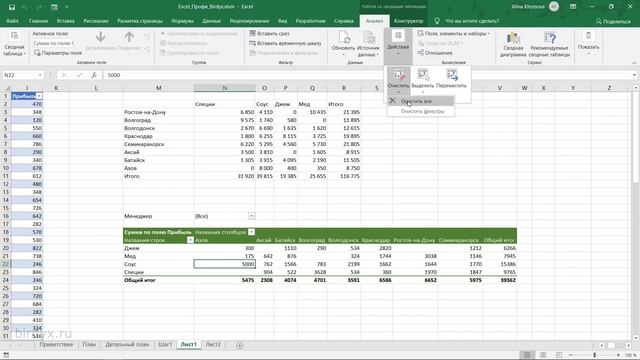Open Параметры поля field settings
This screenshot has height=360, width=640.
point(58,53)
